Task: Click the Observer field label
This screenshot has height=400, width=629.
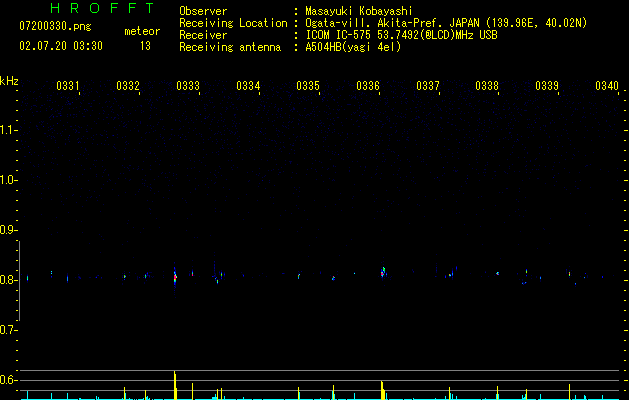Action: click(x=203, y=11)
